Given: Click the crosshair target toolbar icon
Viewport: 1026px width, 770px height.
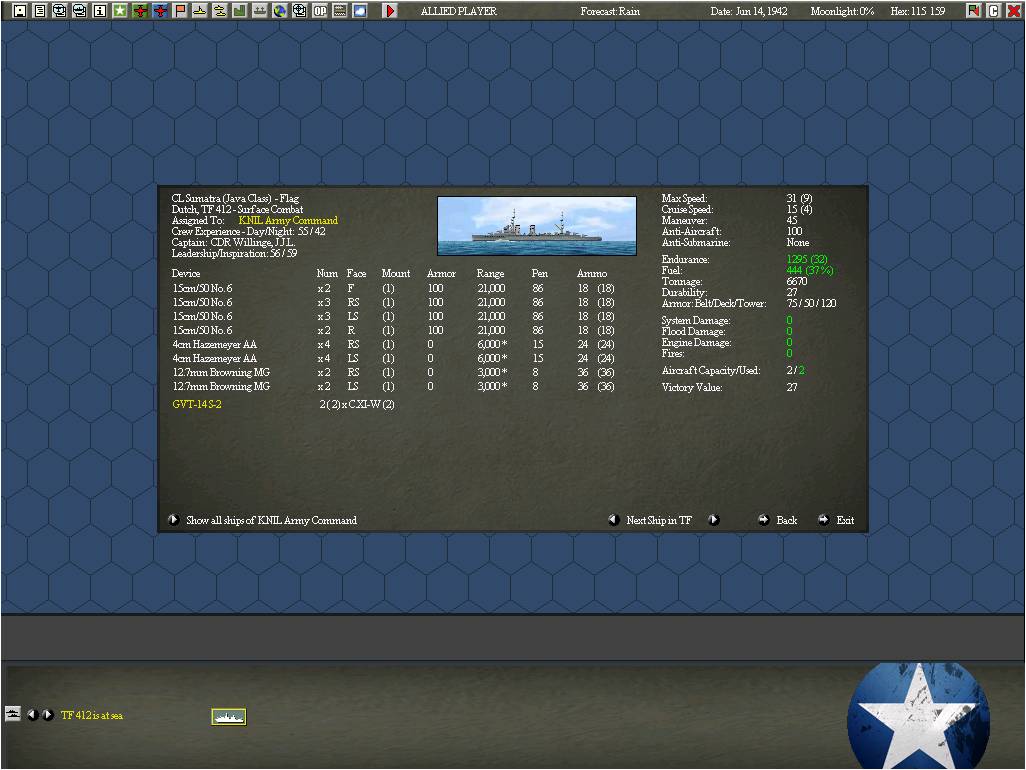Looking at the screenshot, I should [300, 10].
